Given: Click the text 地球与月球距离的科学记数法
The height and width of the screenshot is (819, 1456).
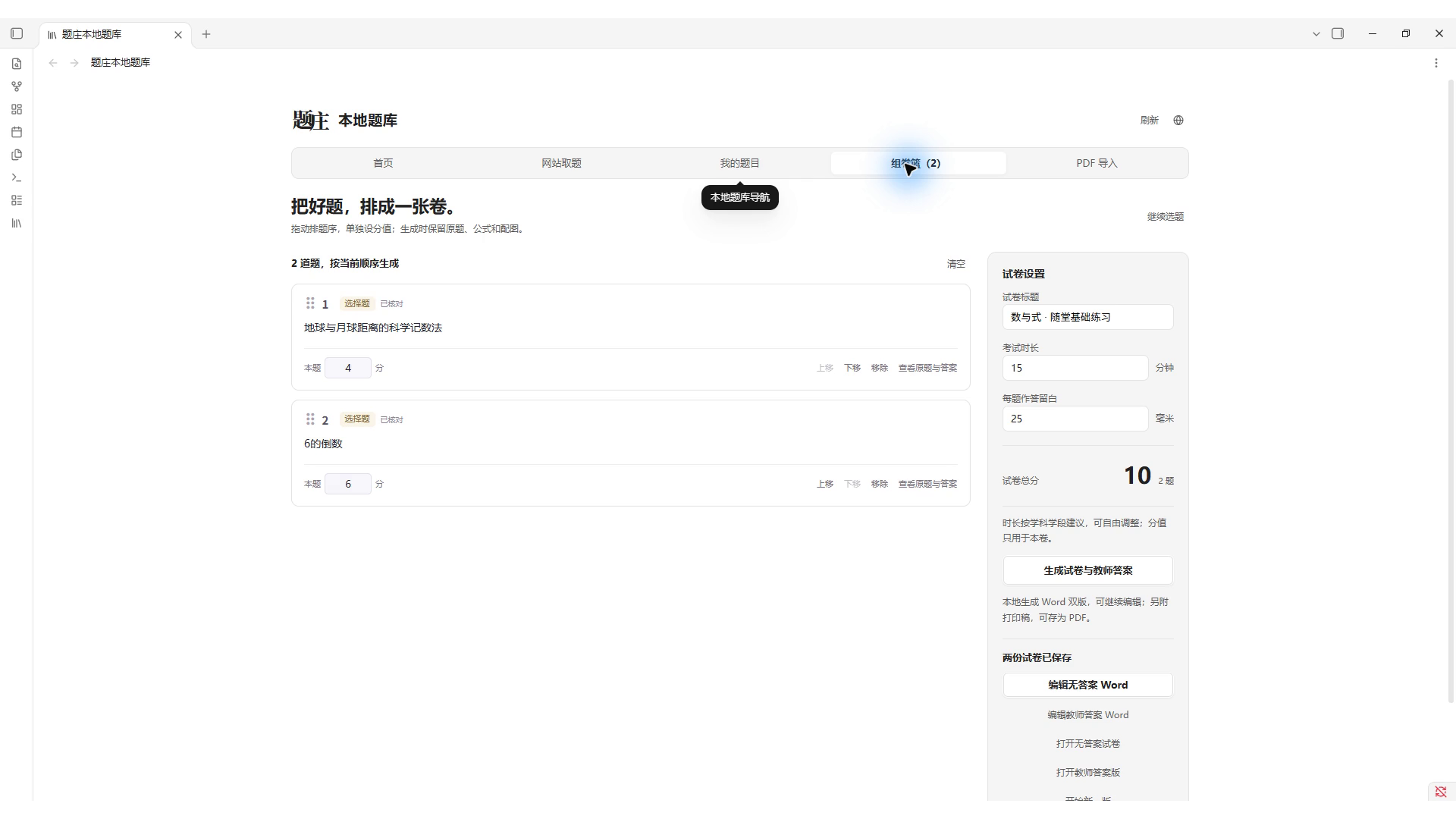Looking at the screenshot, I should (373, 328).
